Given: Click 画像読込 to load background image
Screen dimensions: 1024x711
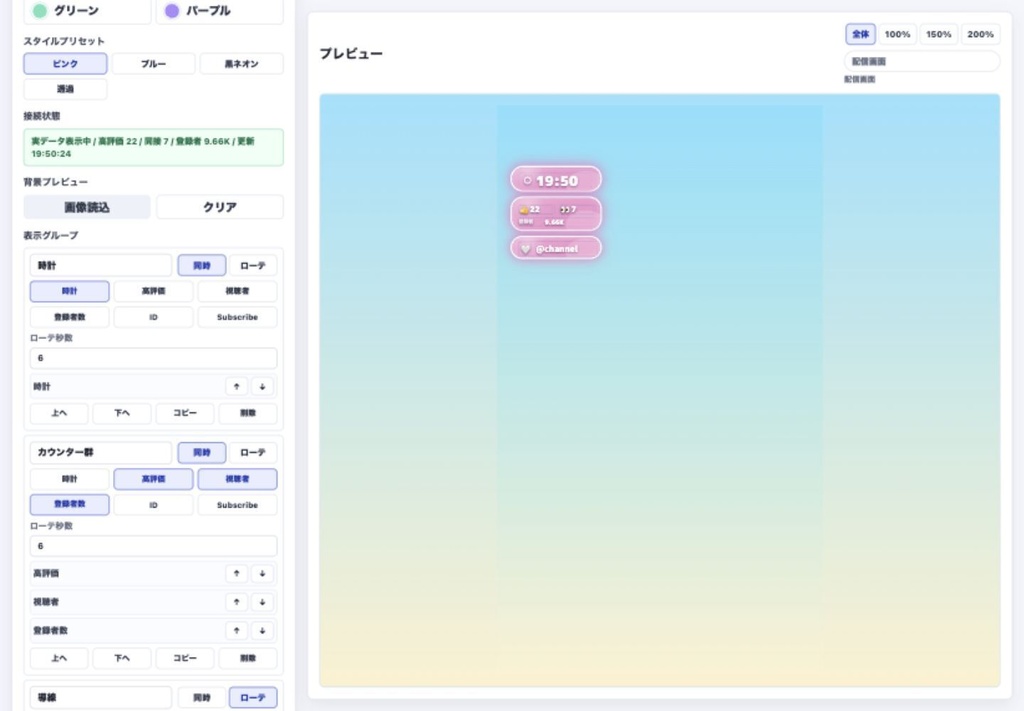Looking at the screenshot, I should 87,207.
